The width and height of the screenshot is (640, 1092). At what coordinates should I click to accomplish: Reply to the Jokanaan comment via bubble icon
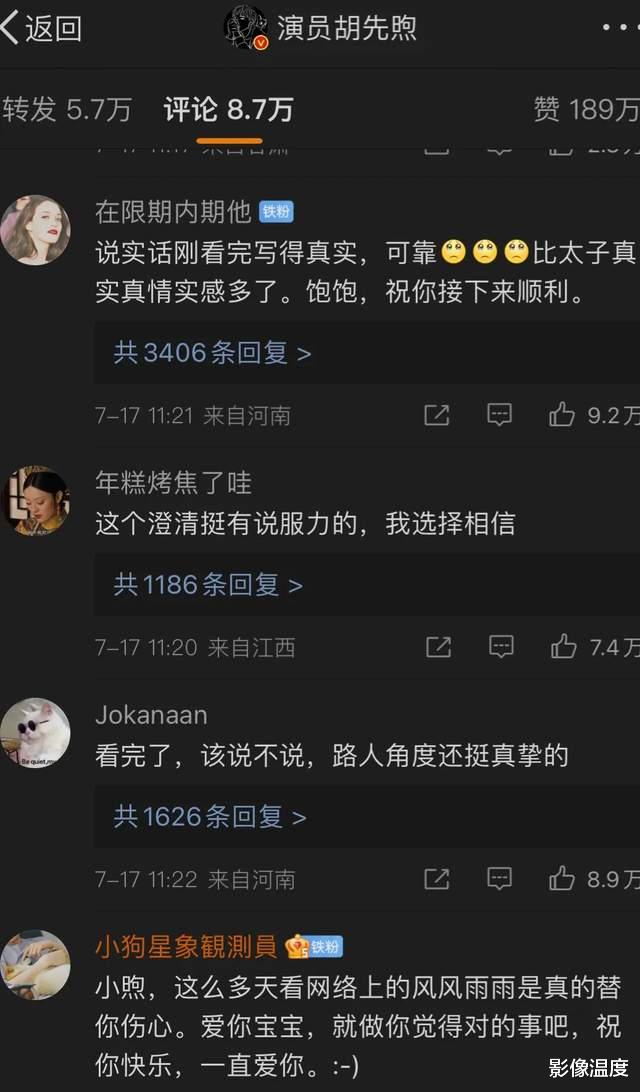pyautogui.click(x=499, y=879)
